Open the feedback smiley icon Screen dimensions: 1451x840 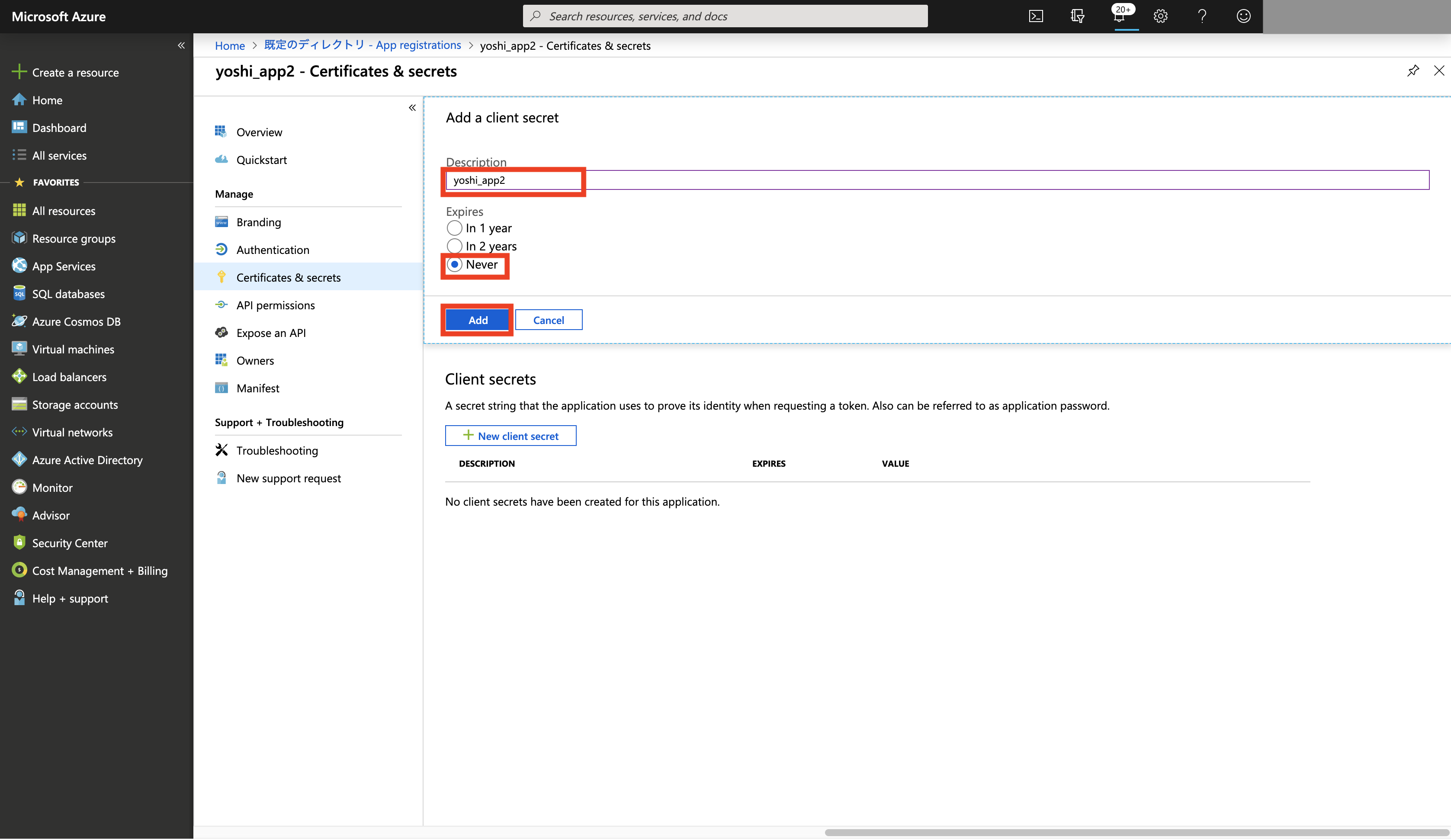coord(1243,16)
